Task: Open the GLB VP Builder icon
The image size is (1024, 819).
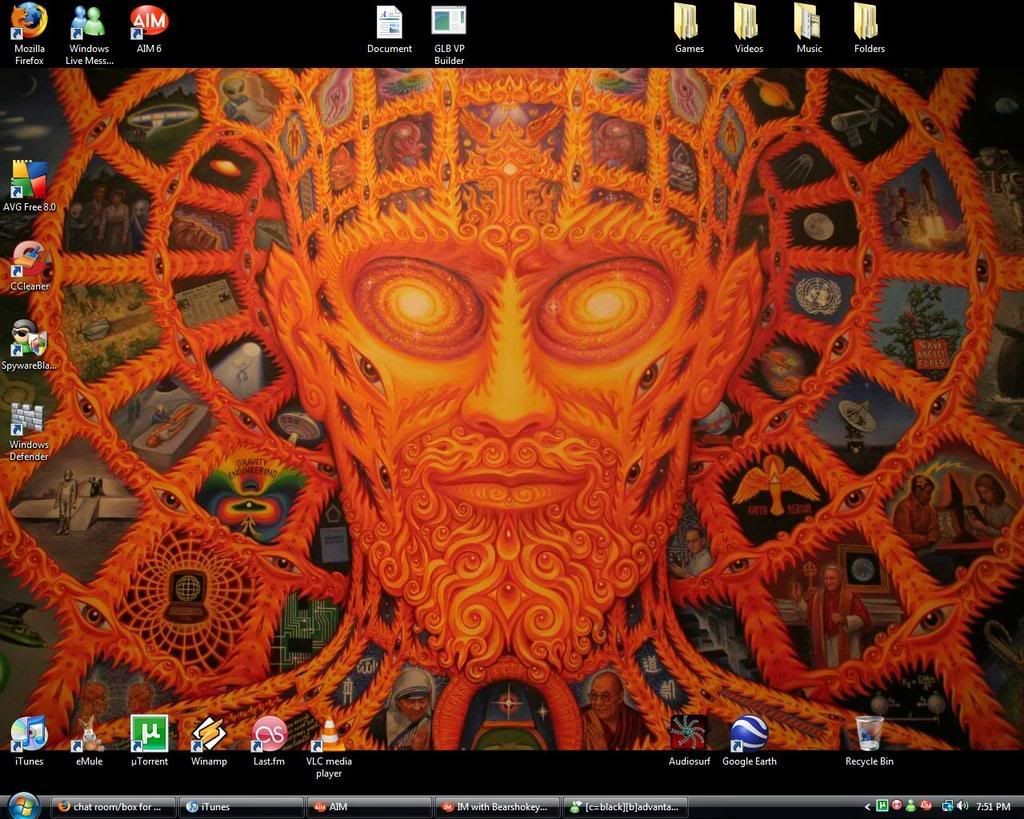Action: tap(449, 33)
